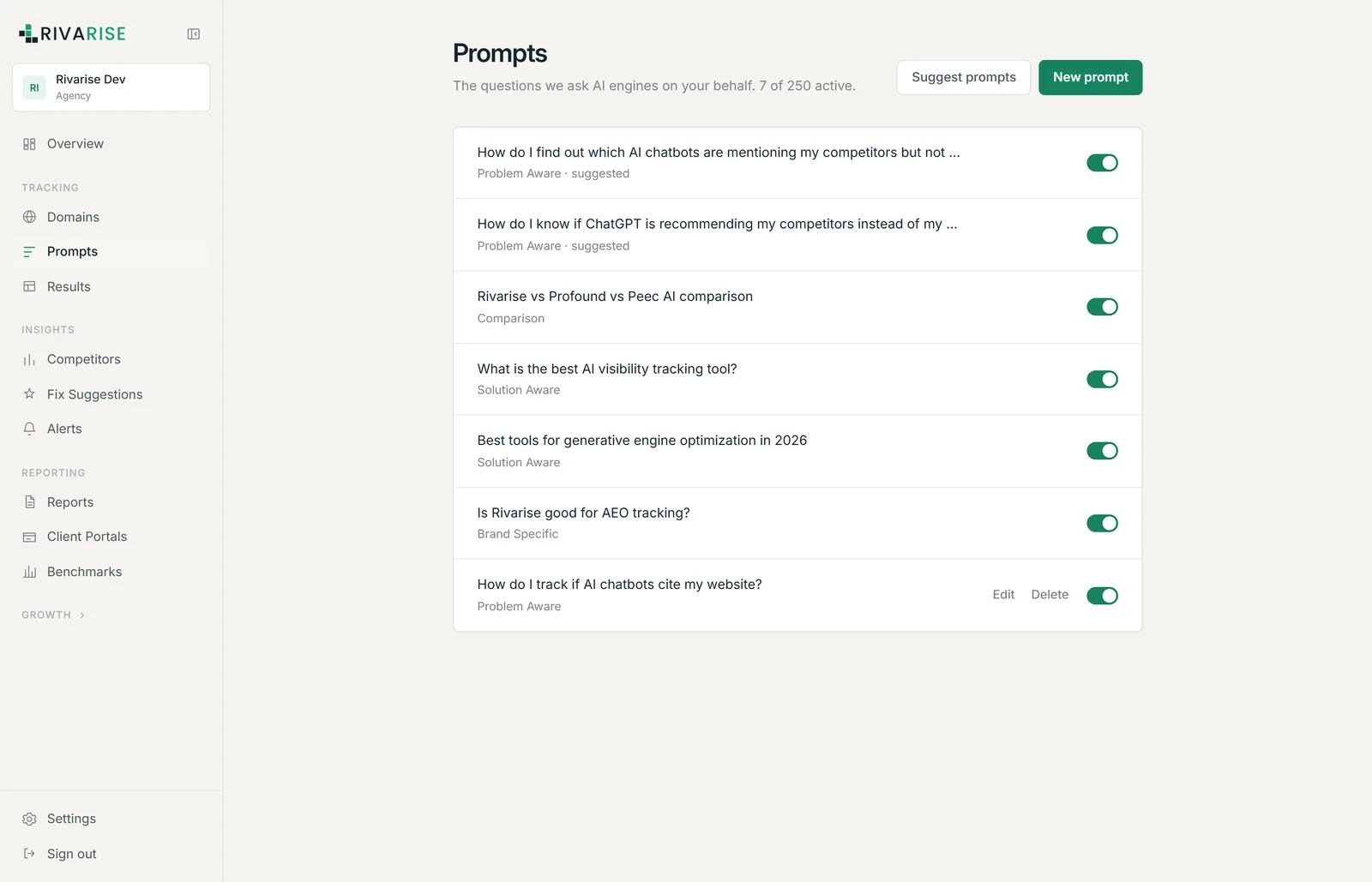The width and height of the screenshot is (1372, 882).
Task: Go to Domains in the sidebar
Action: point(111,217)
